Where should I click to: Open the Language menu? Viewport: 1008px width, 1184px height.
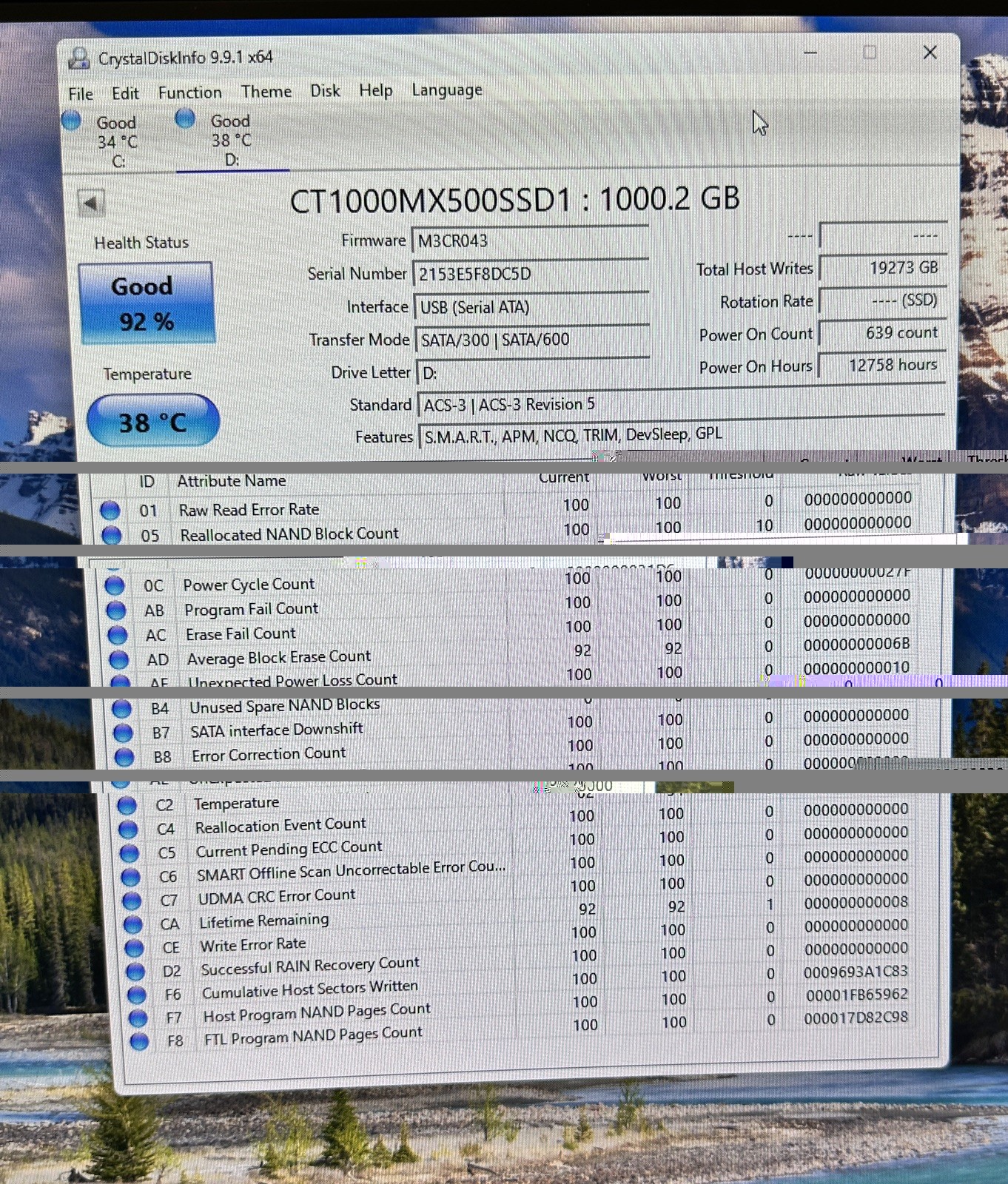(x=446, y=90)
